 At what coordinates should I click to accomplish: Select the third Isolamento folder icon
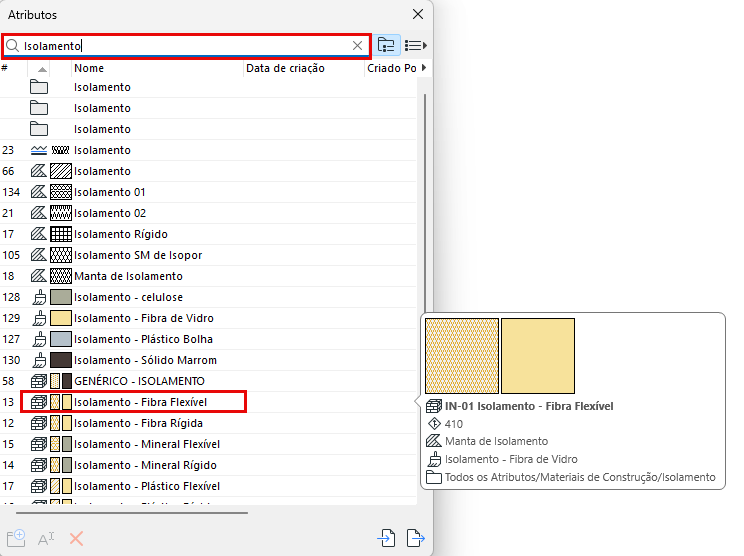point(39,129)
